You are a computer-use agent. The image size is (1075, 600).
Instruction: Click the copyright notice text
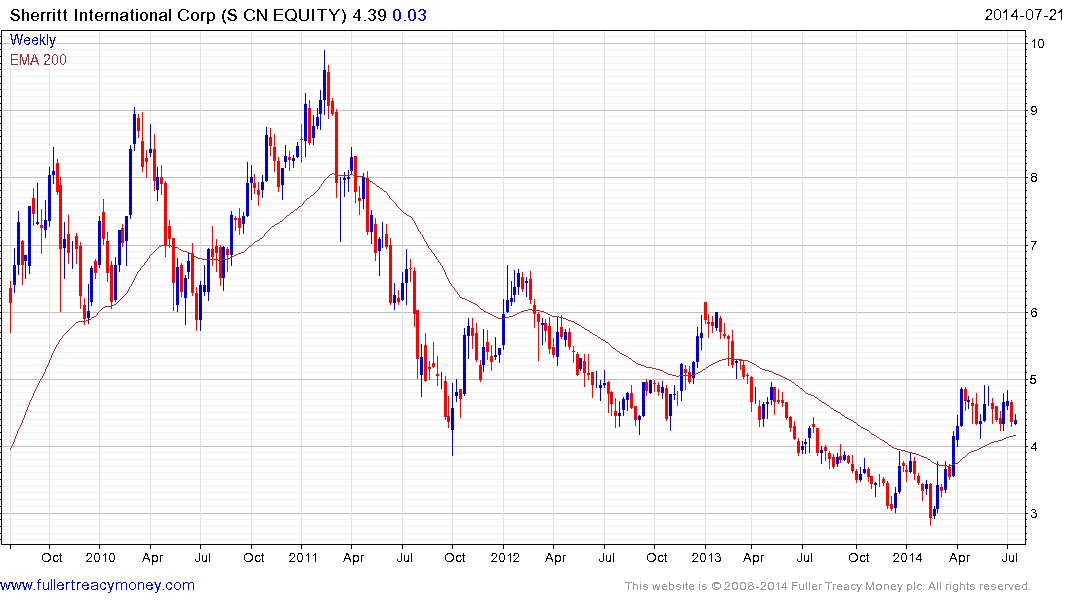pyautogui.click(x=828, y=586)
